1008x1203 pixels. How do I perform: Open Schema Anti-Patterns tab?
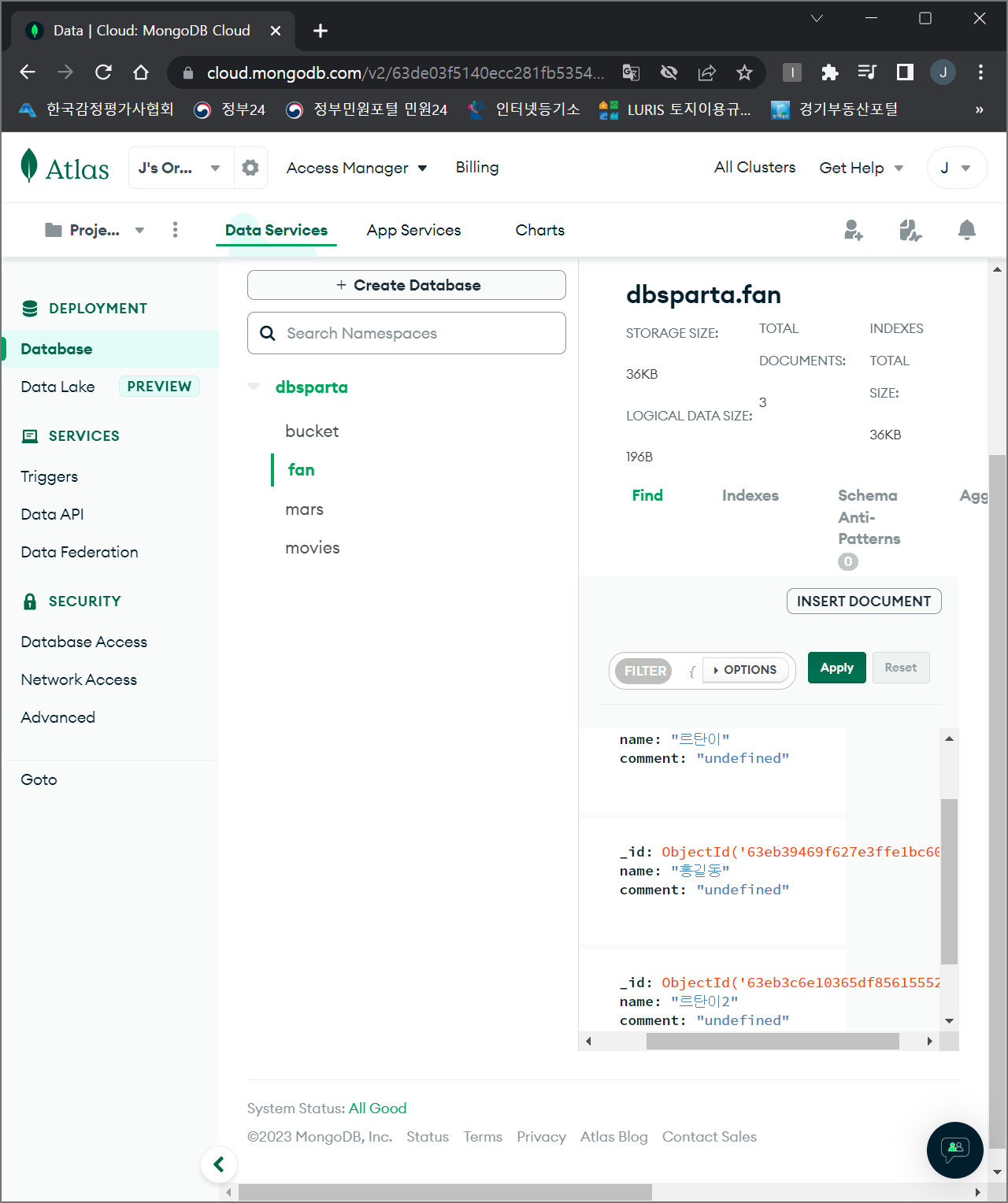click(869, 517)
